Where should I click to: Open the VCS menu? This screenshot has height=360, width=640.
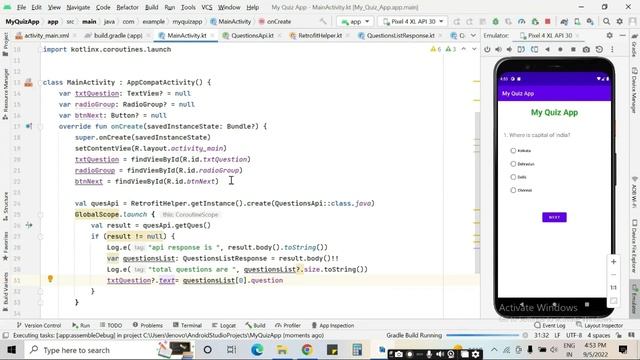coord(207,7)
